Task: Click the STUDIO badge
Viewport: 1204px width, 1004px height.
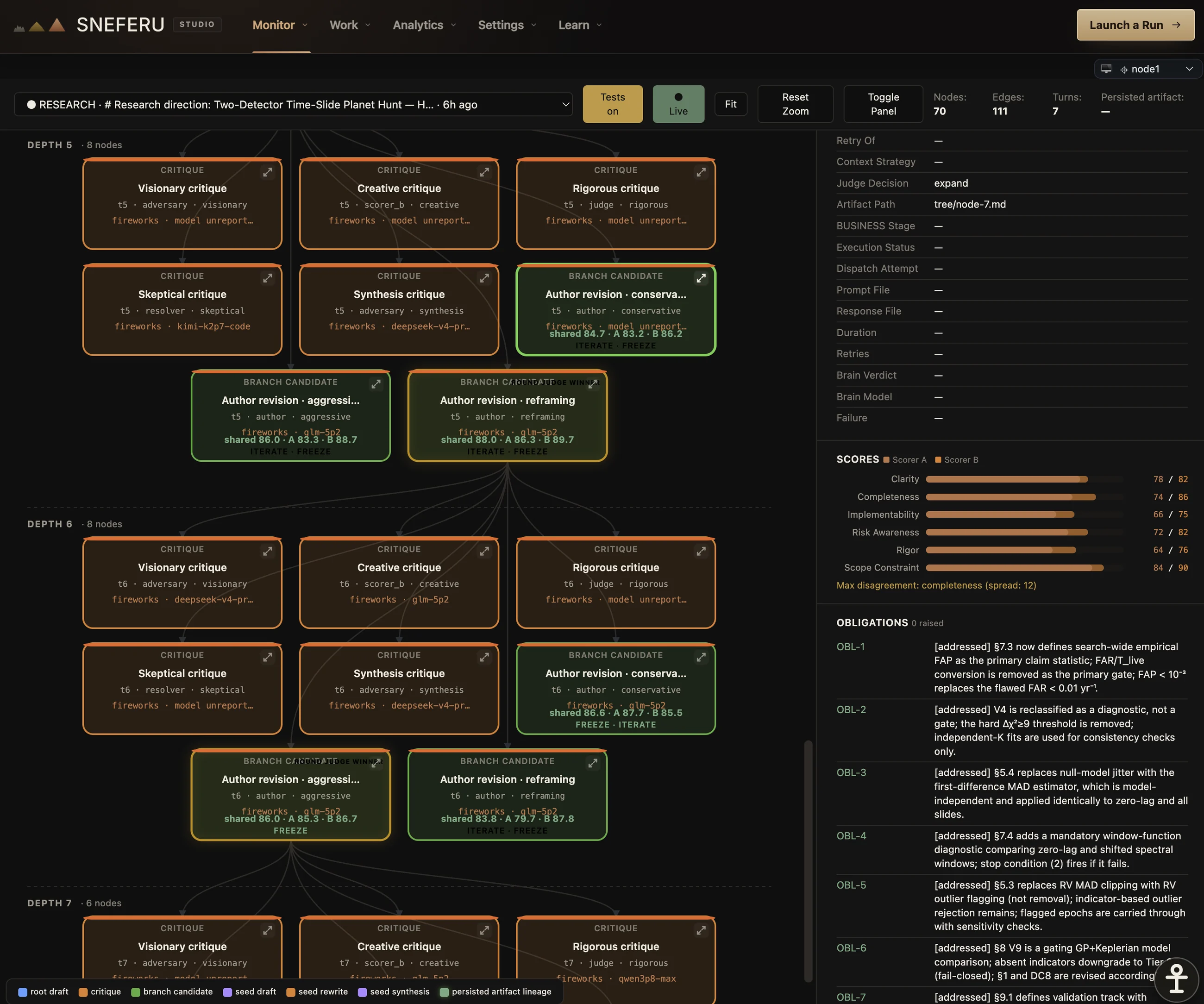Action: pos(197,25)
